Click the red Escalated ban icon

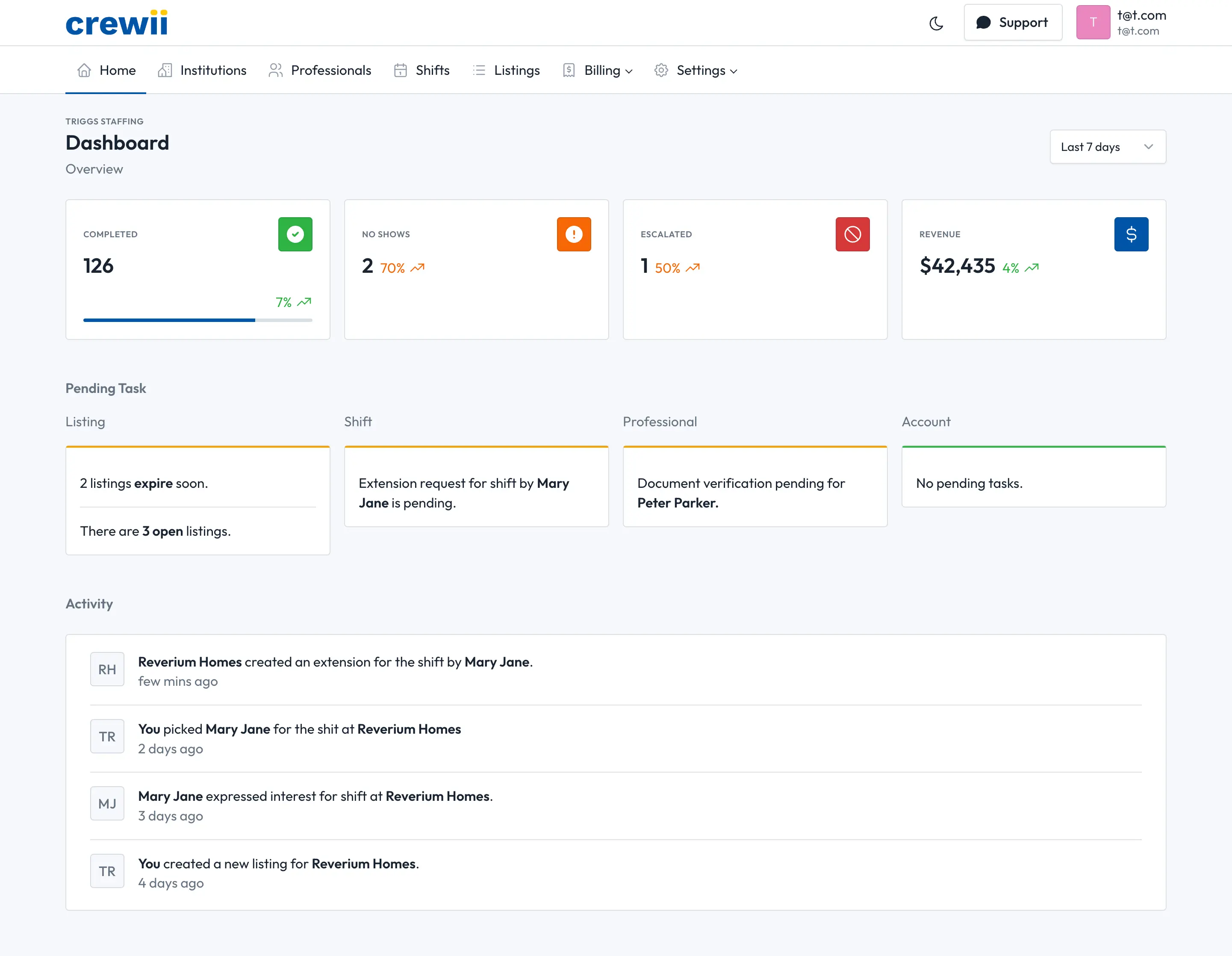point(852,234)
